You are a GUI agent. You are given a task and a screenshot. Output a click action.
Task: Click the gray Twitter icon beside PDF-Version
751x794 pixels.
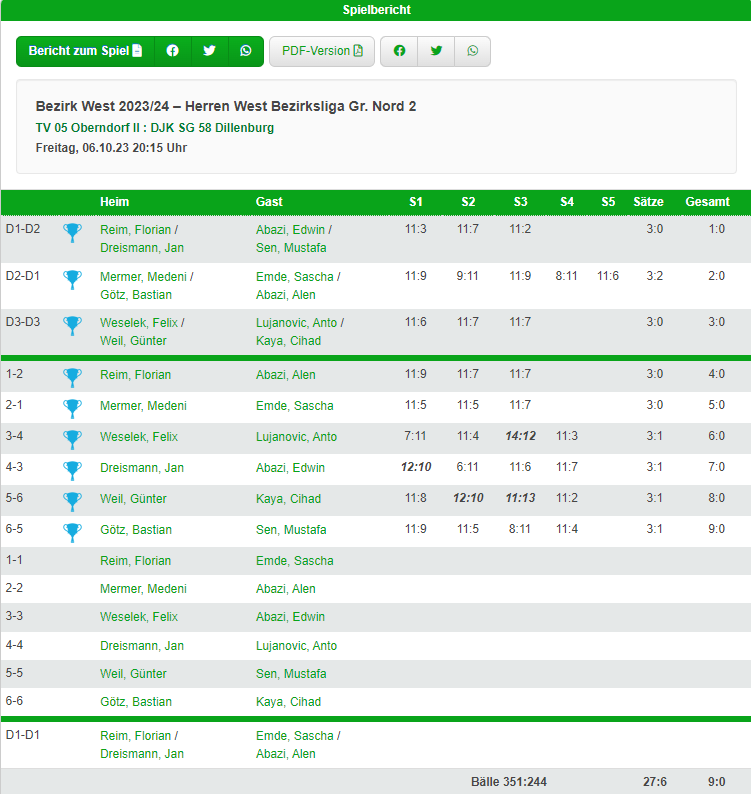pyautogui.click(x=436, y=51)
